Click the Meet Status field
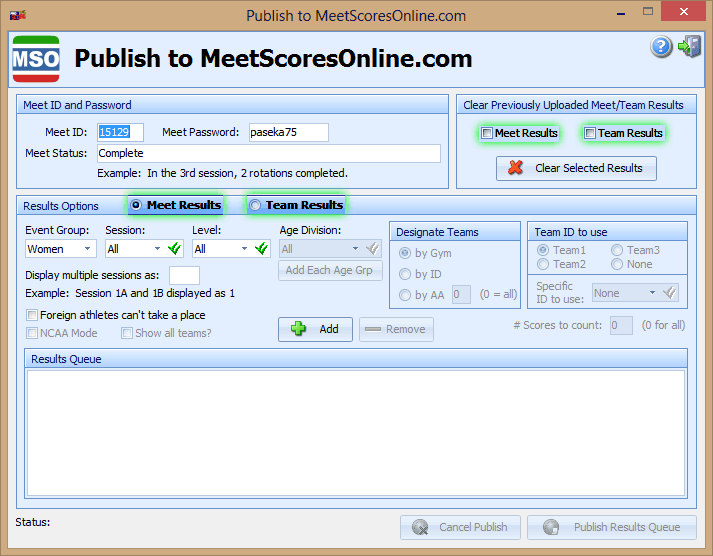 tap(269, 153)
